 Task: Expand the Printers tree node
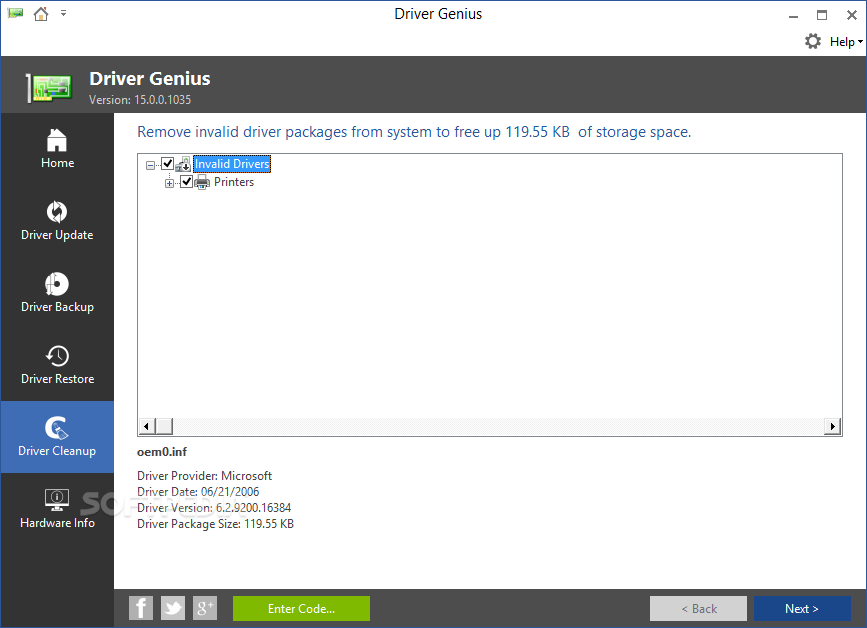coord(169,183)
